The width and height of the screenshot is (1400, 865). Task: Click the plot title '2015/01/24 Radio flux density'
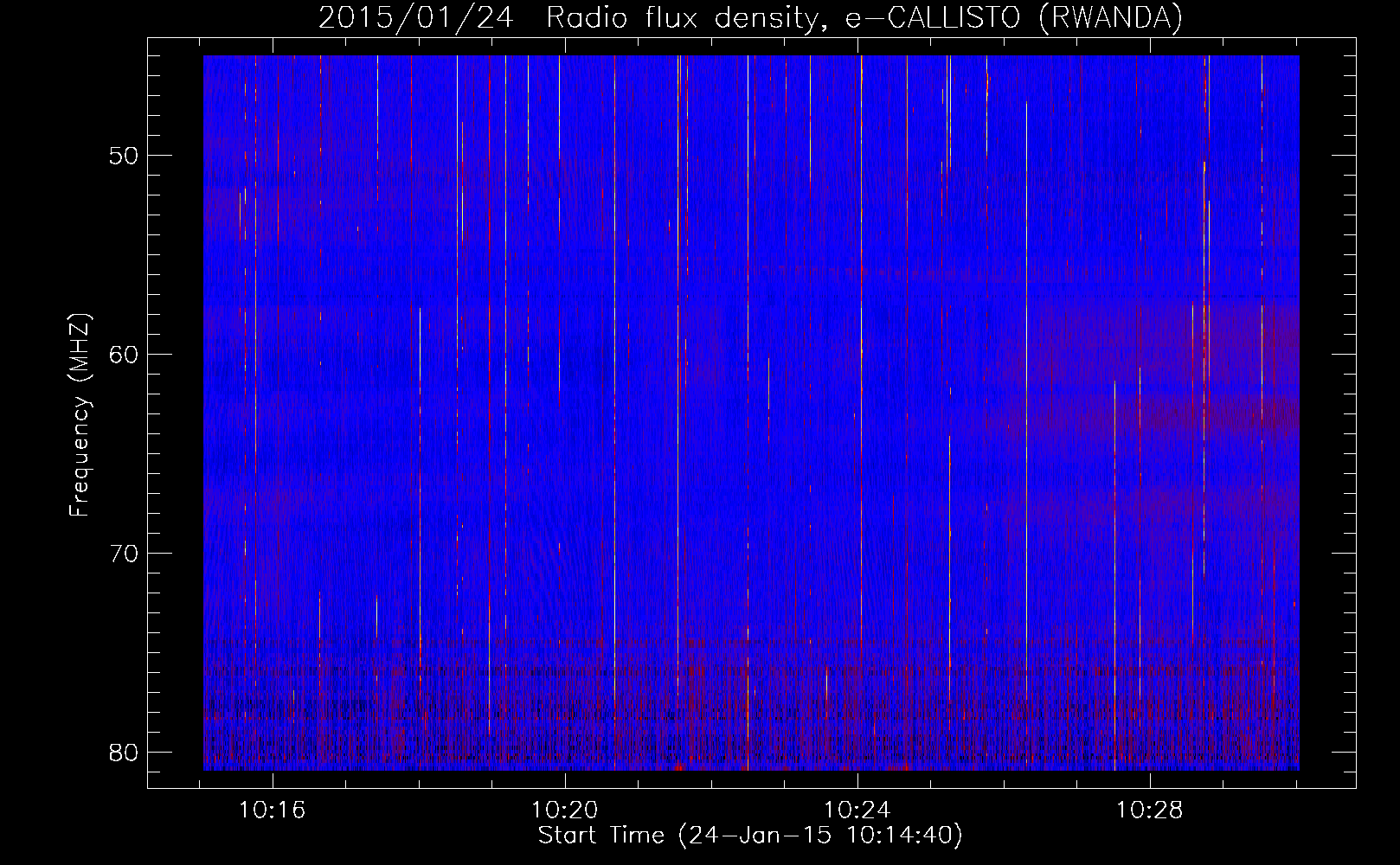coord(750,17)
